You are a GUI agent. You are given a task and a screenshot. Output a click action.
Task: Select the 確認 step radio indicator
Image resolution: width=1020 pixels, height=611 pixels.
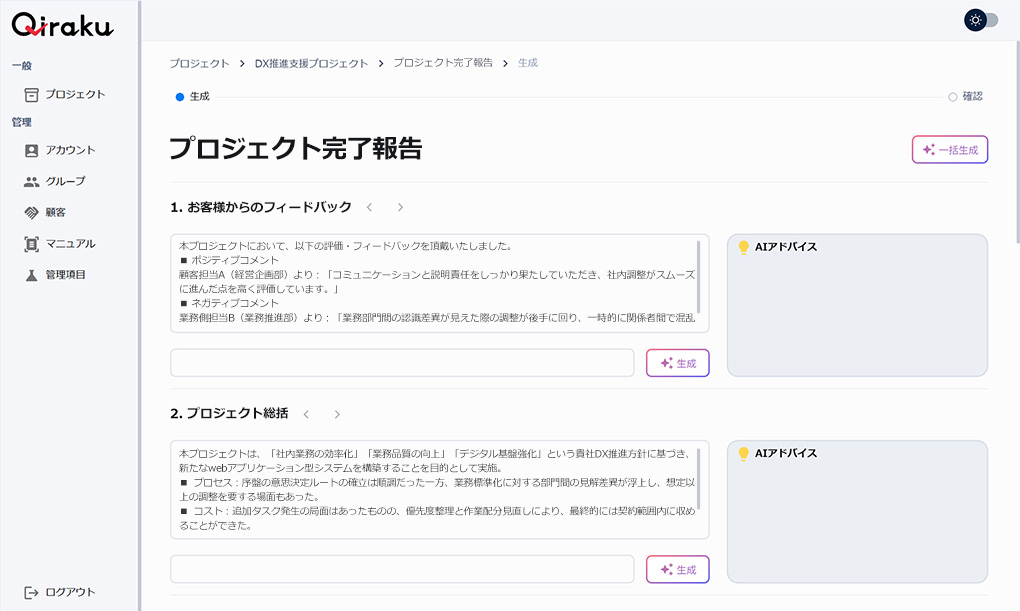[953, 97]
